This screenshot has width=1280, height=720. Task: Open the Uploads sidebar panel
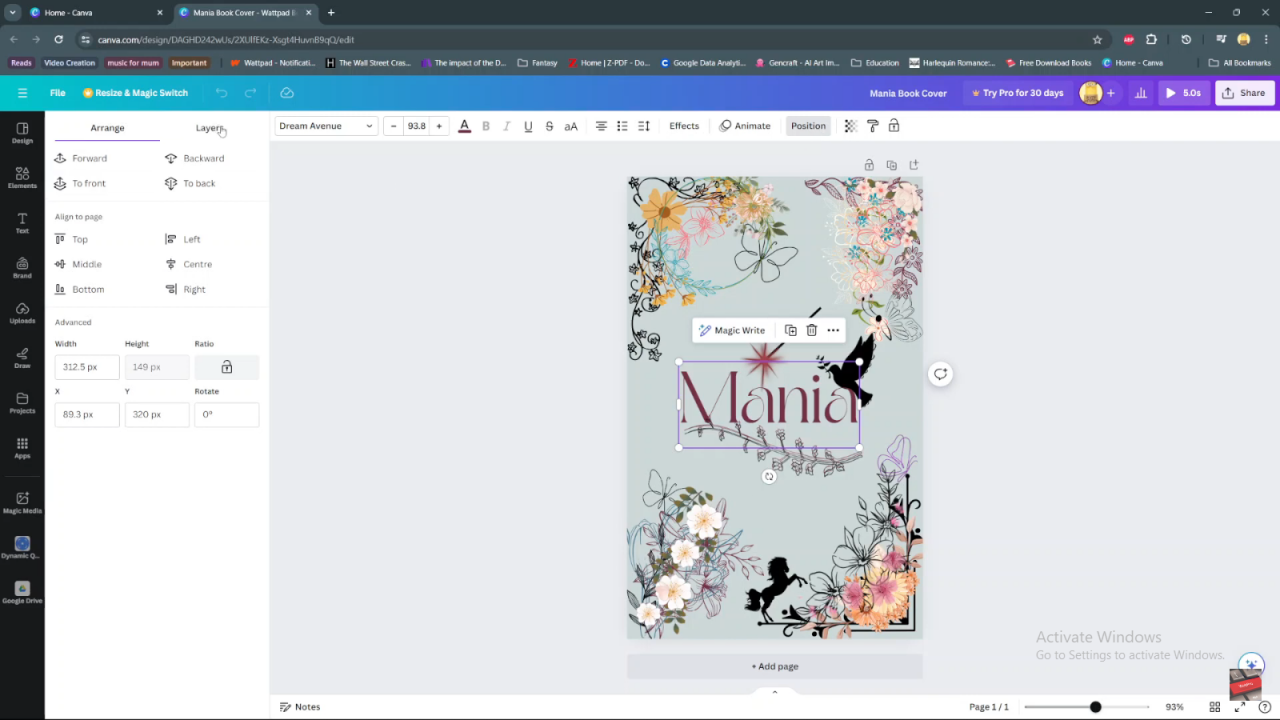[22, 313]
